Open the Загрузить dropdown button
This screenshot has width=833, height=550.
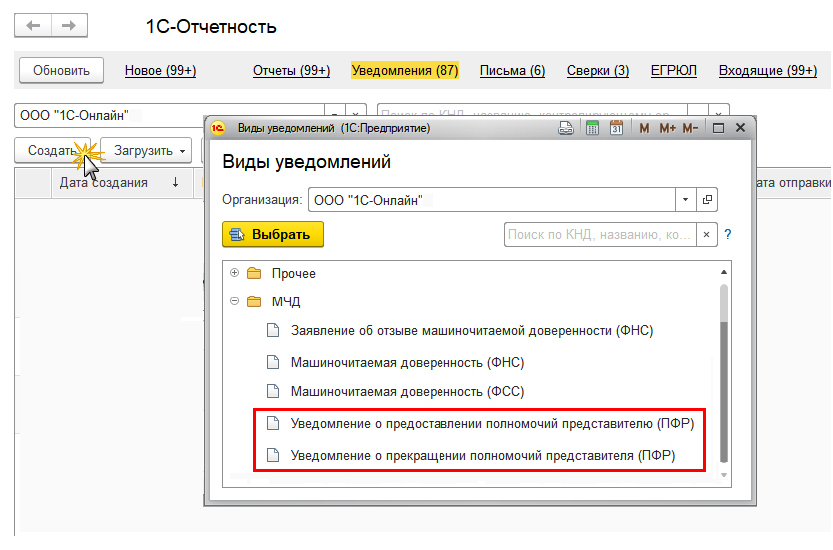click(x=146, y=151)
